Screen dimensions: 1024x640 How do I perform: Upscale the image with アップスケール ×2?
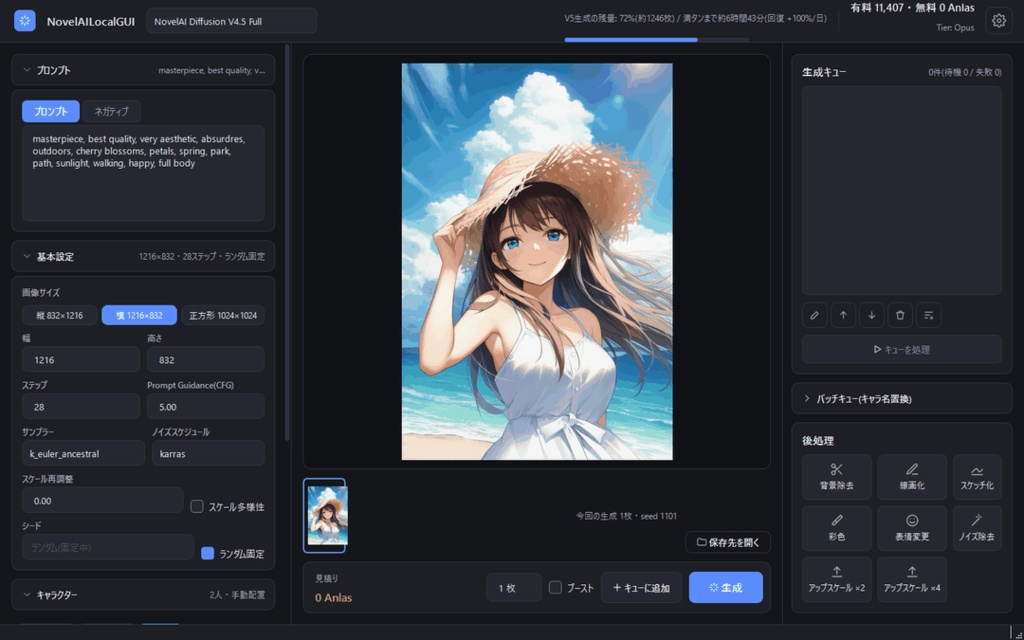pos(837,579)
